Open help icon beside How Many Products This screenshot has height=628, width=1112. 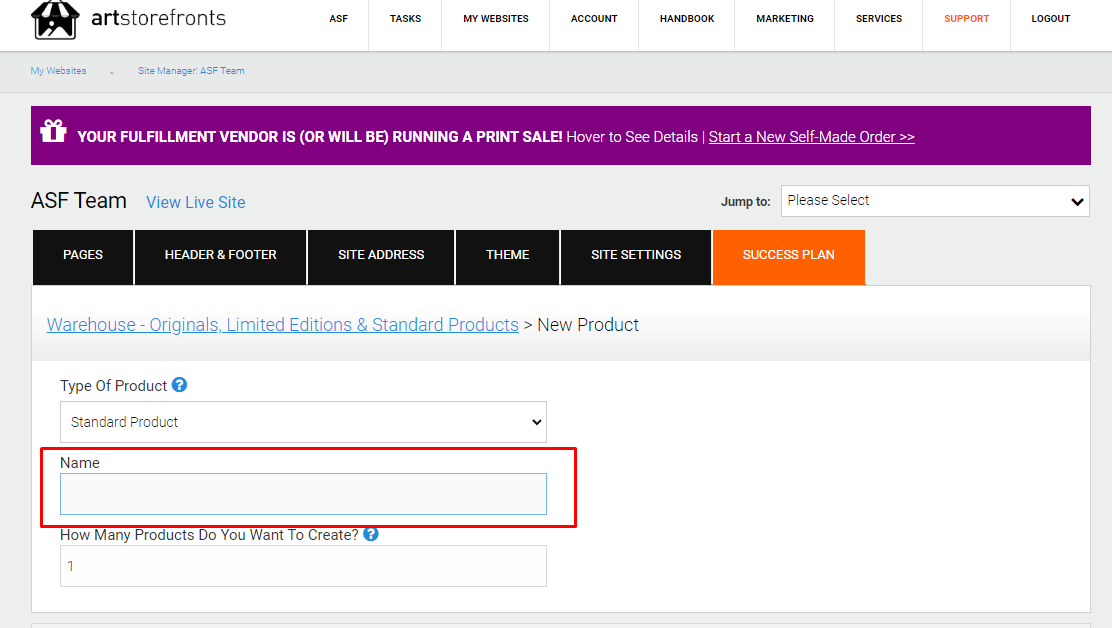pos(371,534)
